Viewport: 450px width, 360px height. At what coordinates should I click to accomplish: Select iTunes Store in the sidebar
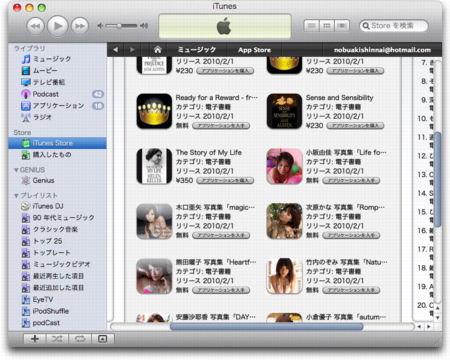click(57, 143)
